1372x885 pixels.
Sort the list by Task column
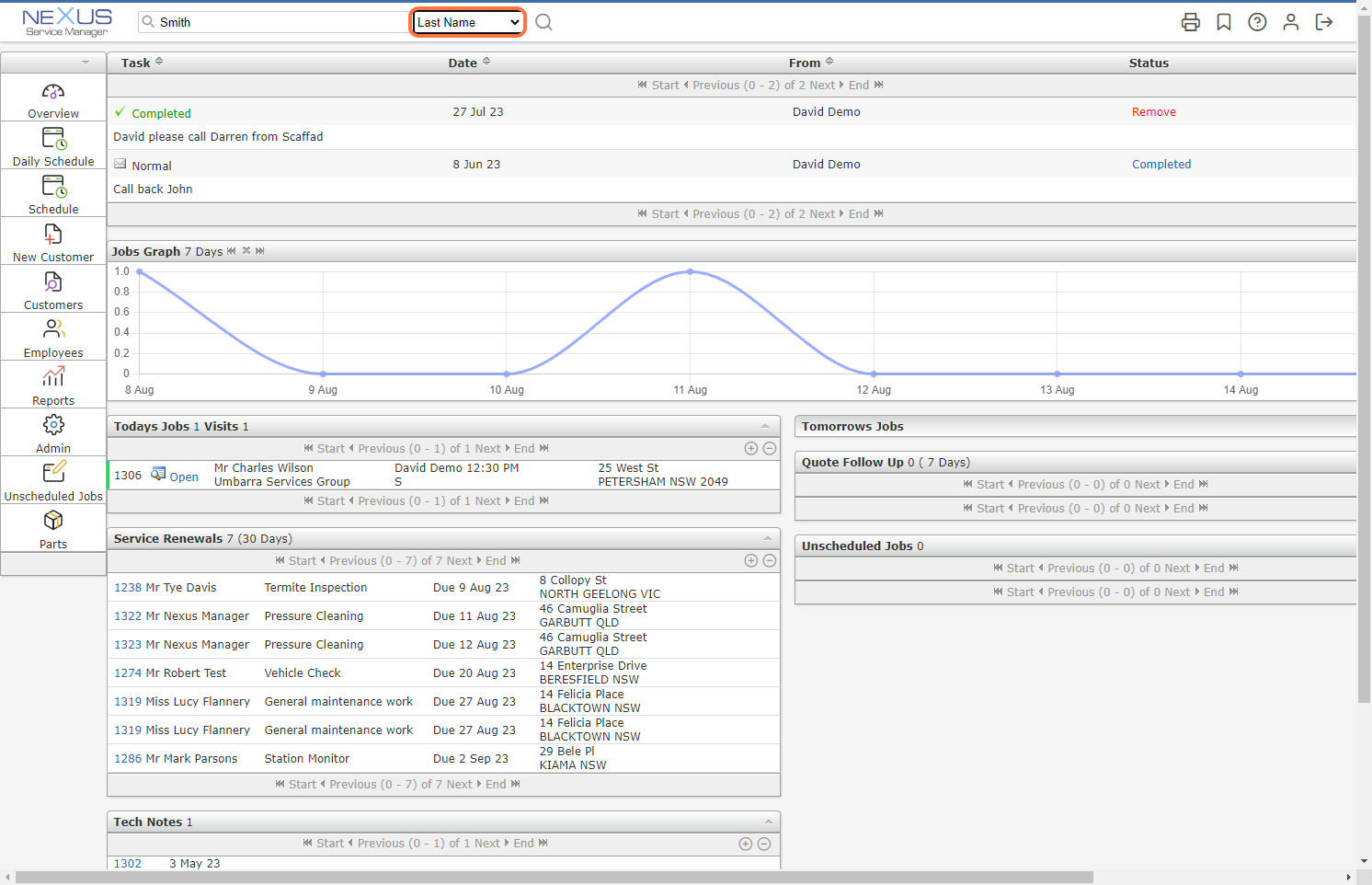tap(143, 63)
